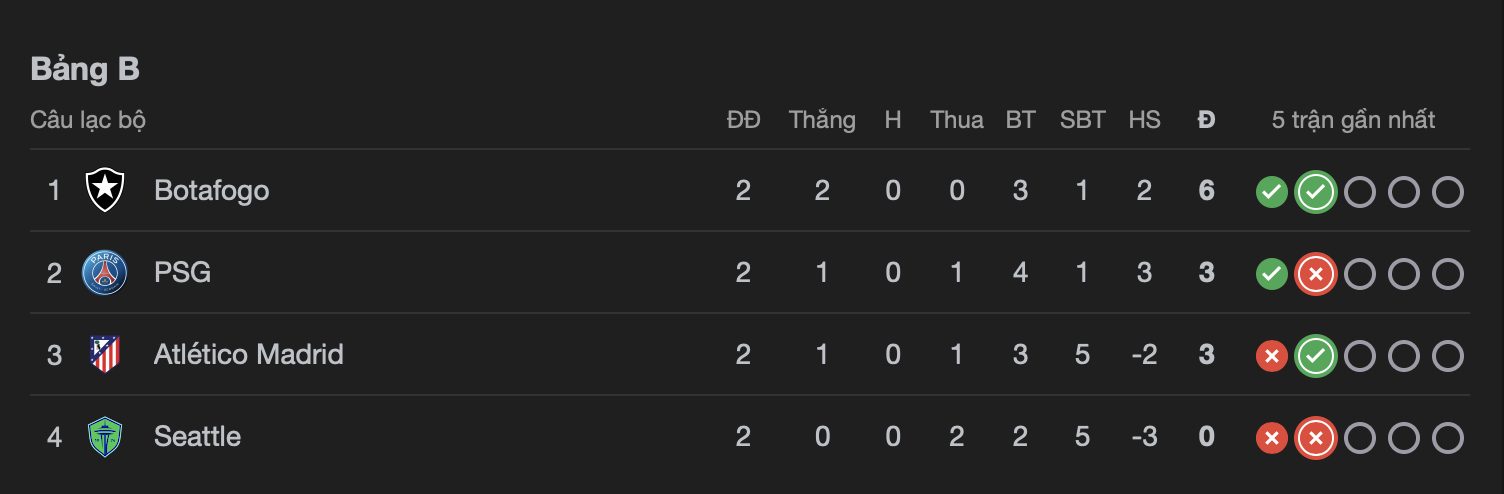
Task: Click Botafogo's ringed green win icon
Action: point(1316,191)
